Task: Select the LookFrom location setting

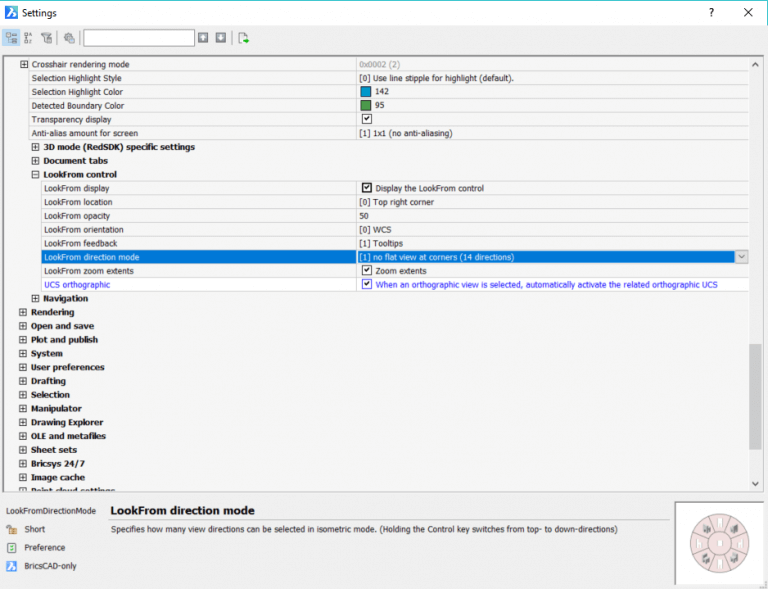Action: (x=395, y=202)
